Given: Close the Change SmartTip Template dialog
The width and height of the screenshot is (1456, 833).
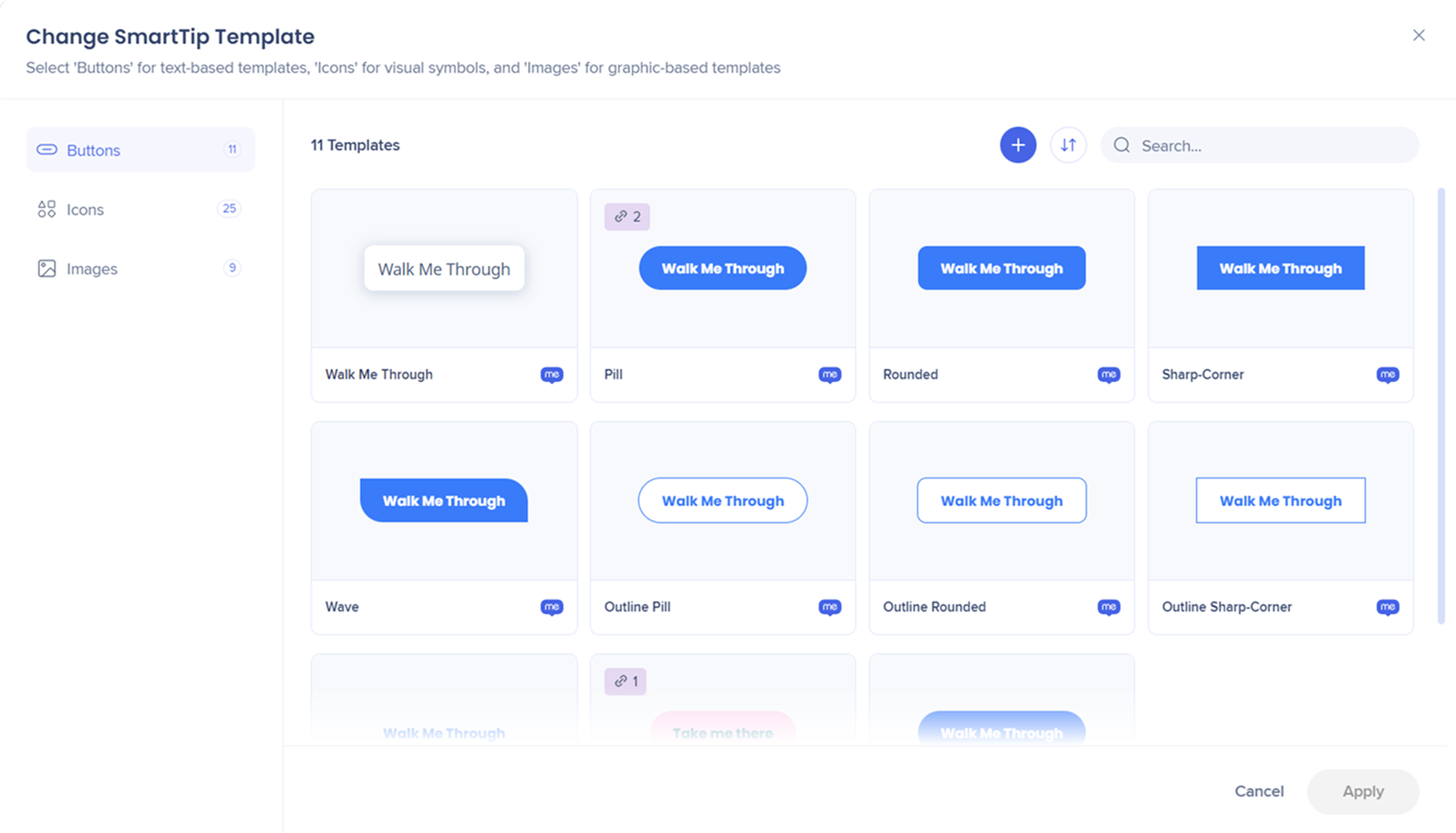Looking at the screenshot, I should pos(1419,36).
